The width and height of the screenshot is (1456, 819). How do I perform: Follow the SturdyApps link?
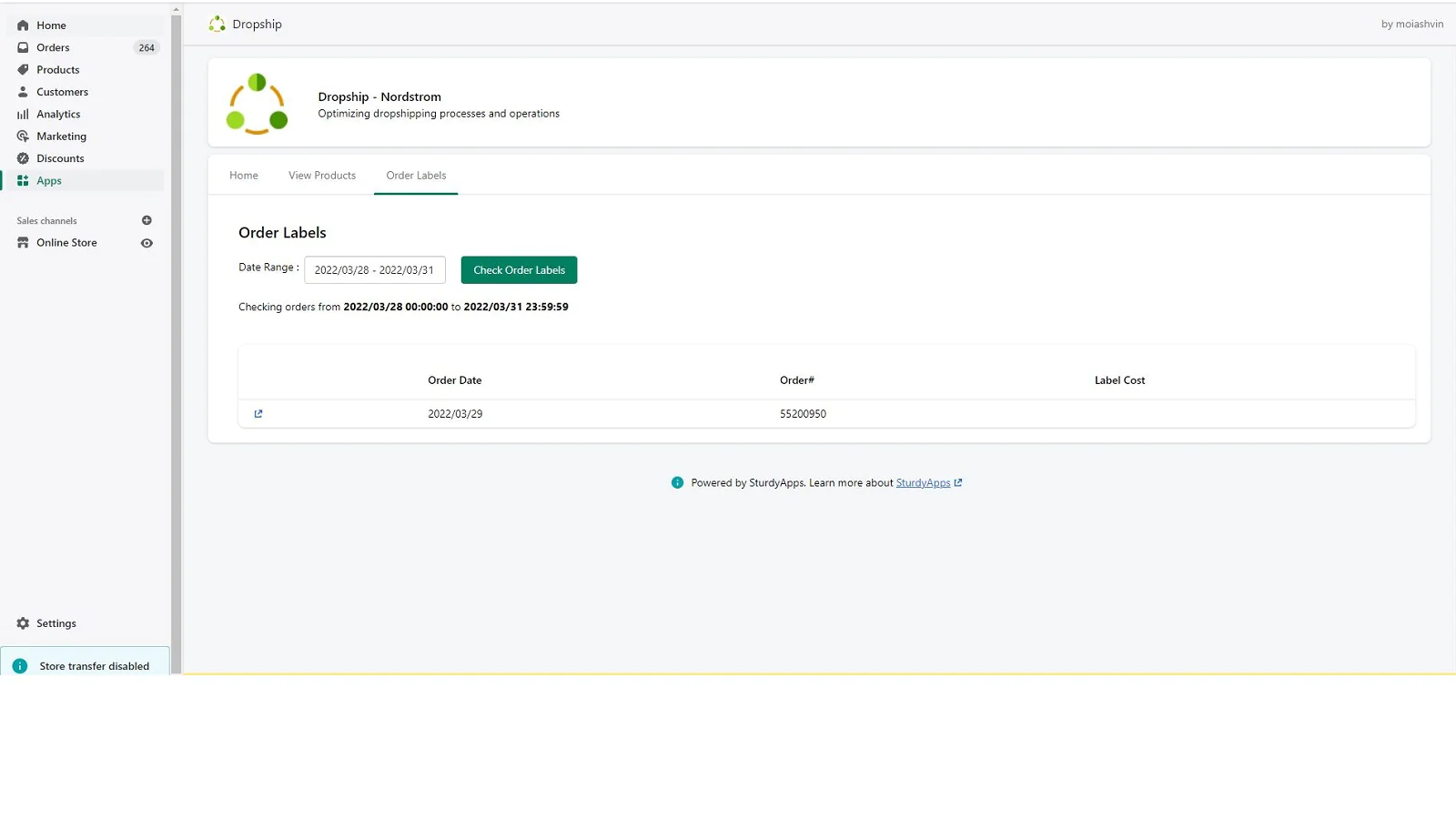tap(923, 483)
